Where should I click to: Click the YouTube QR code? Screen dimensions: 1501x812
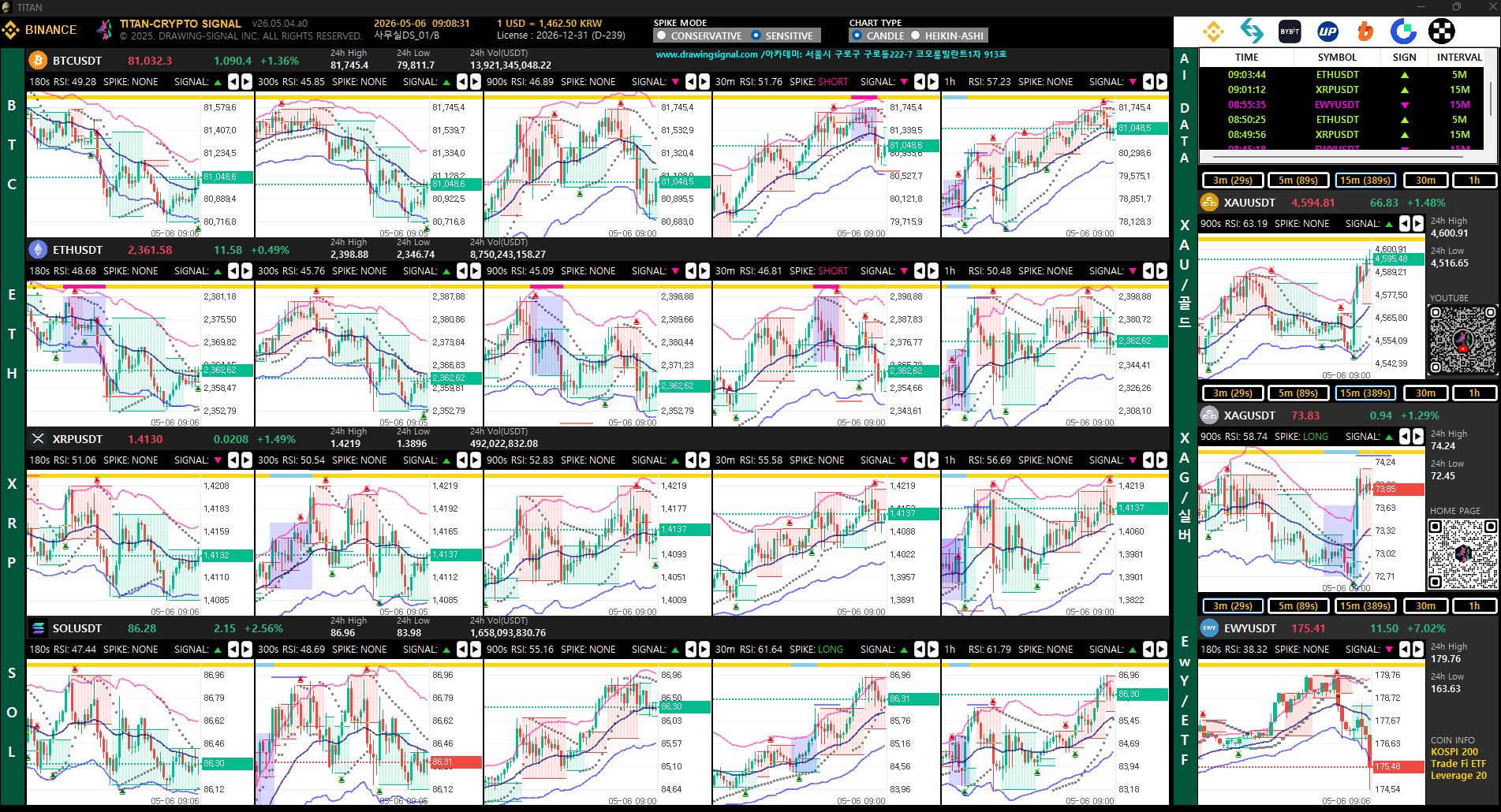pos(1462,340)
